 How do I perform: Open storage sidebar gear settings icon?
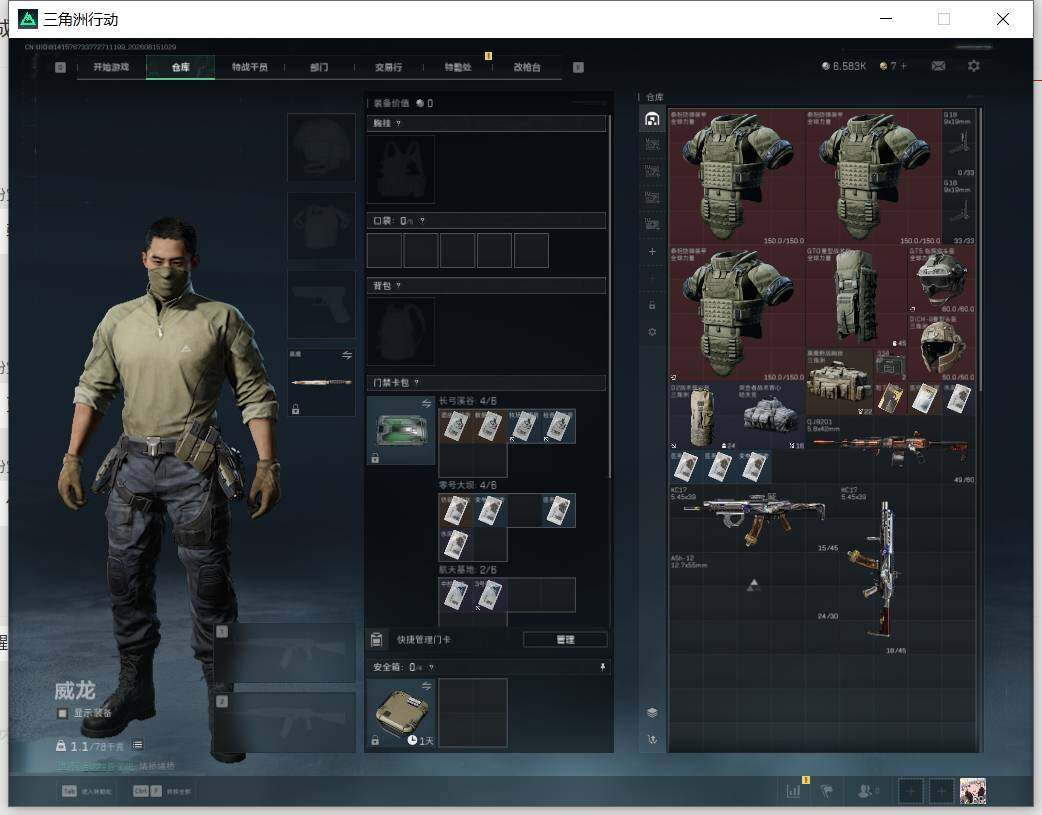click(x=652, y=332)
